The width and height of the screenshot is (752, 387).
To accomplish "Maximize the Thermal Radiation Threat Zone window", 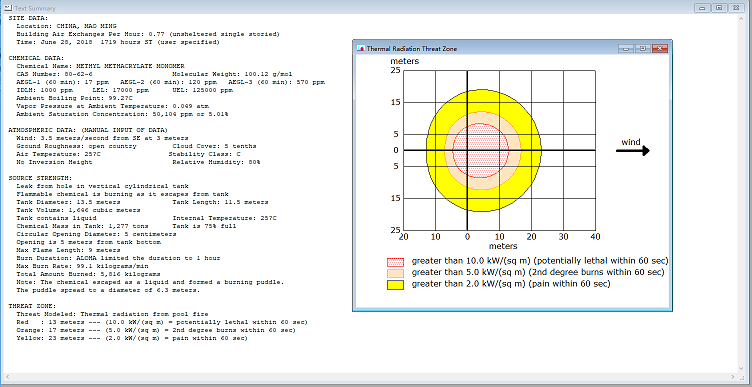I will pos(643,48).
